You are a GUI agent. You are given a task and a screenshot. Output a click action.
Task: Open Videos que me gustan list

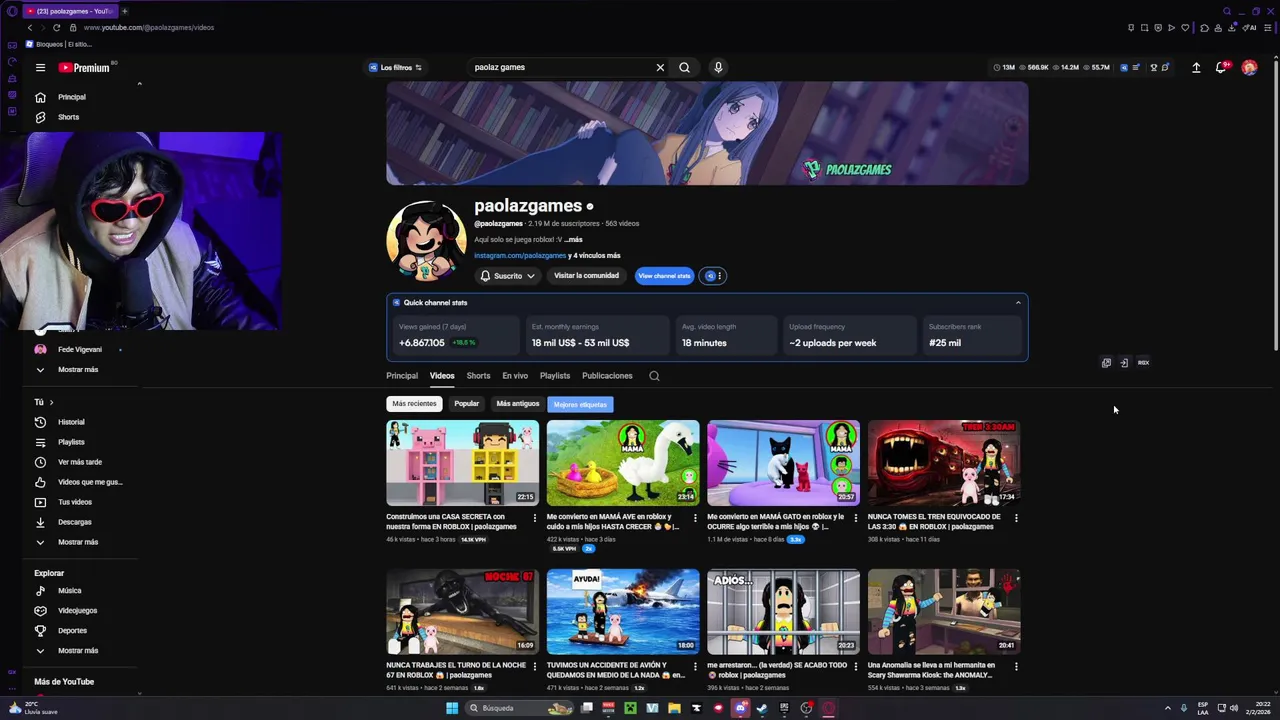(x=90, y=482)
